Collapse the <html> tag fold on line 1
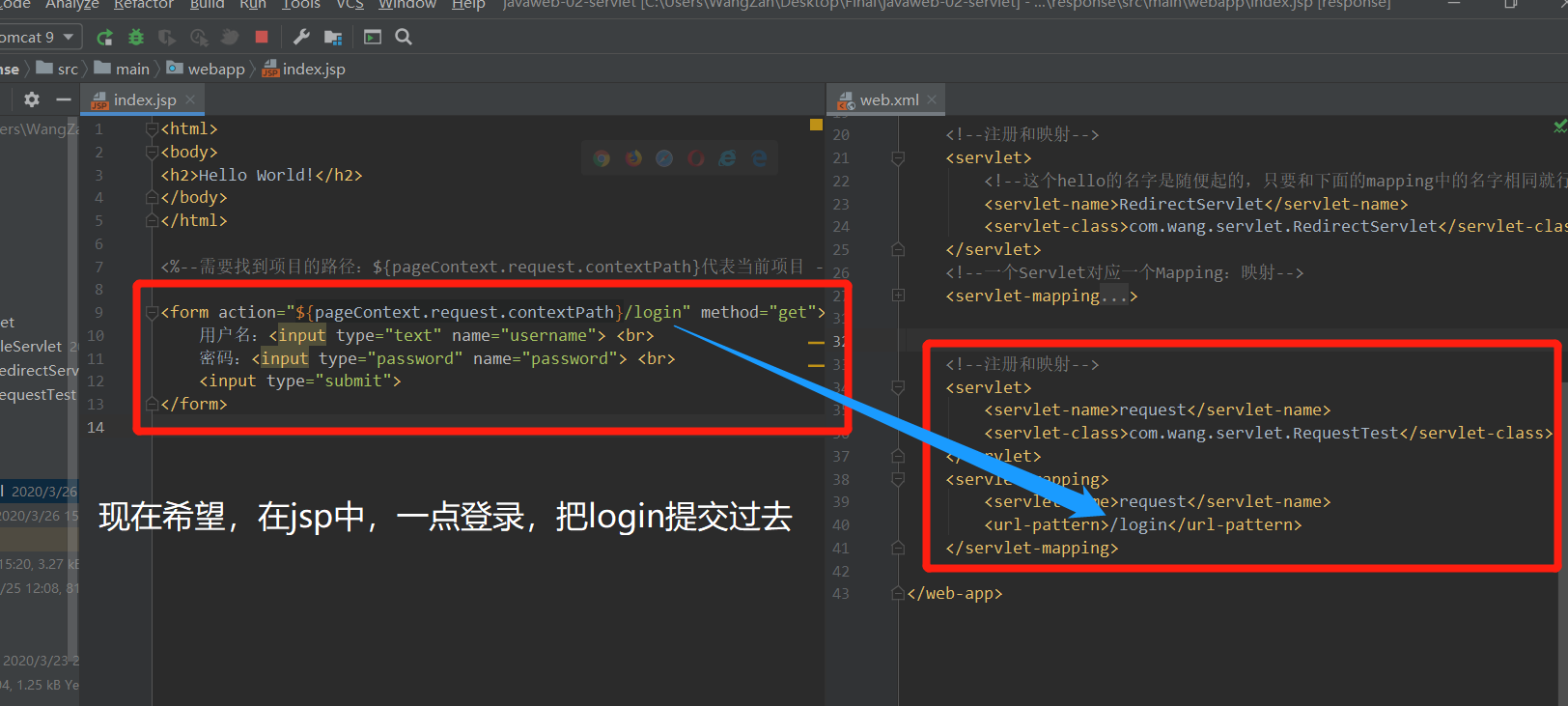The width and height of the screenshot is (1568, 706). click(152, 128)
